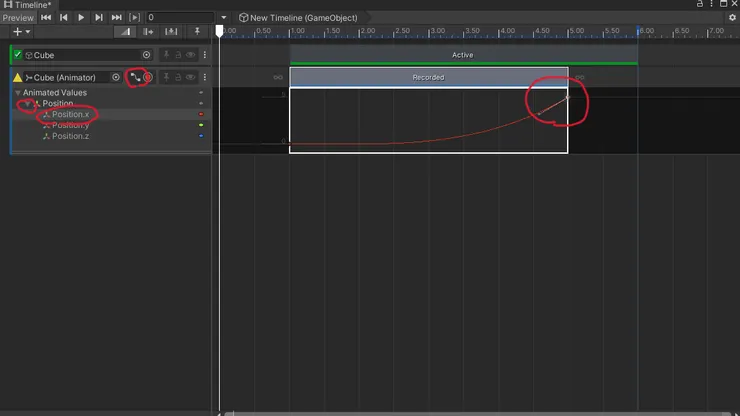The height and width of the screenshot is (416, 740).
Task: Mute the Cube activation track via eye icon
Action: pos(190,55)
